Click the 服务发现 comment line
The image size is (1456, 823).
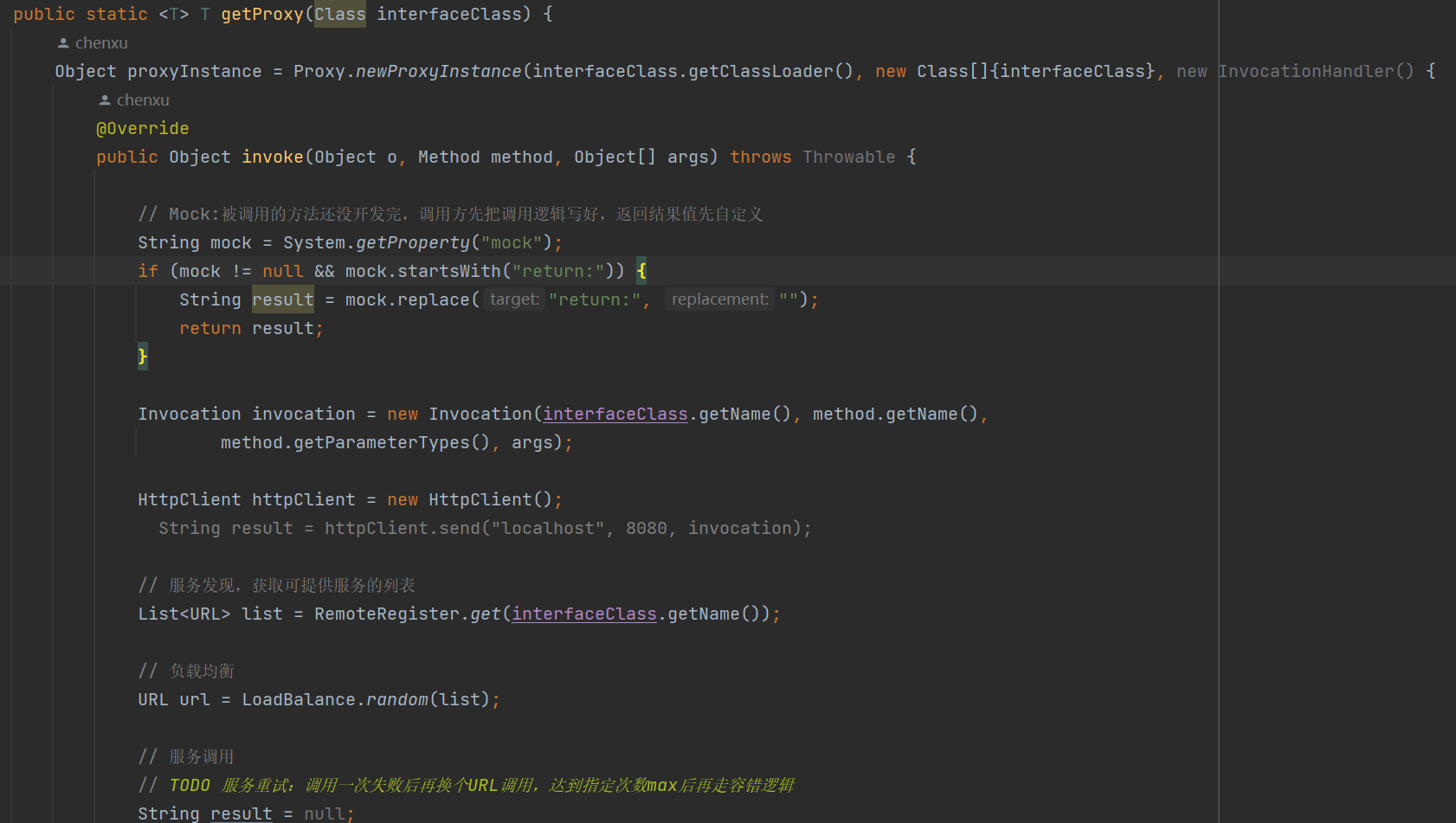tap(276, 585)
